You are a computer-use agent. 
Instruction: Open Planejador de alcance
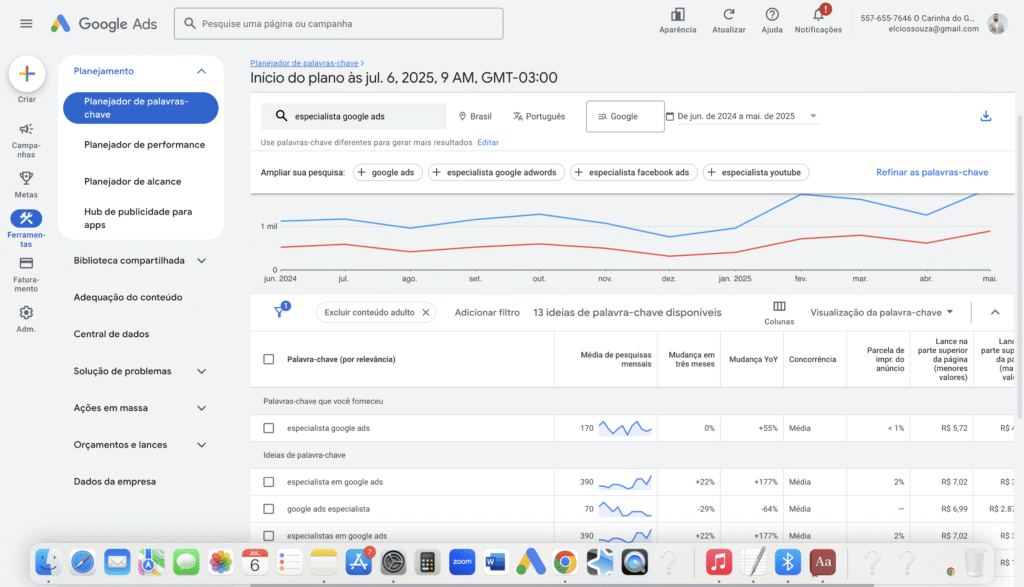(x=133, y=182)
